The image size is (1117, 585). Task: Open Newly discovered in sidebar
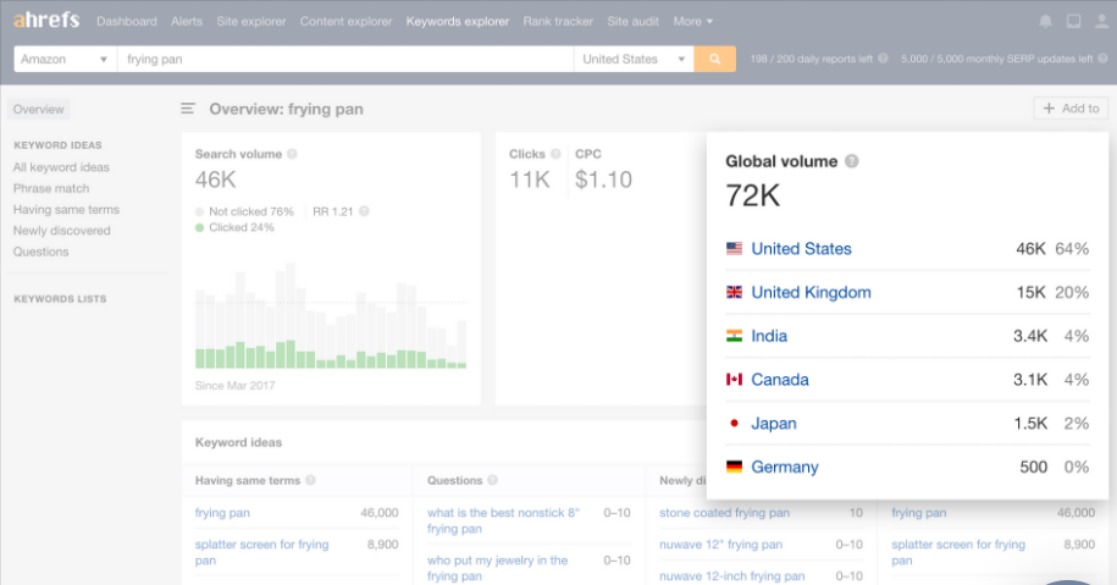(62, 230)
